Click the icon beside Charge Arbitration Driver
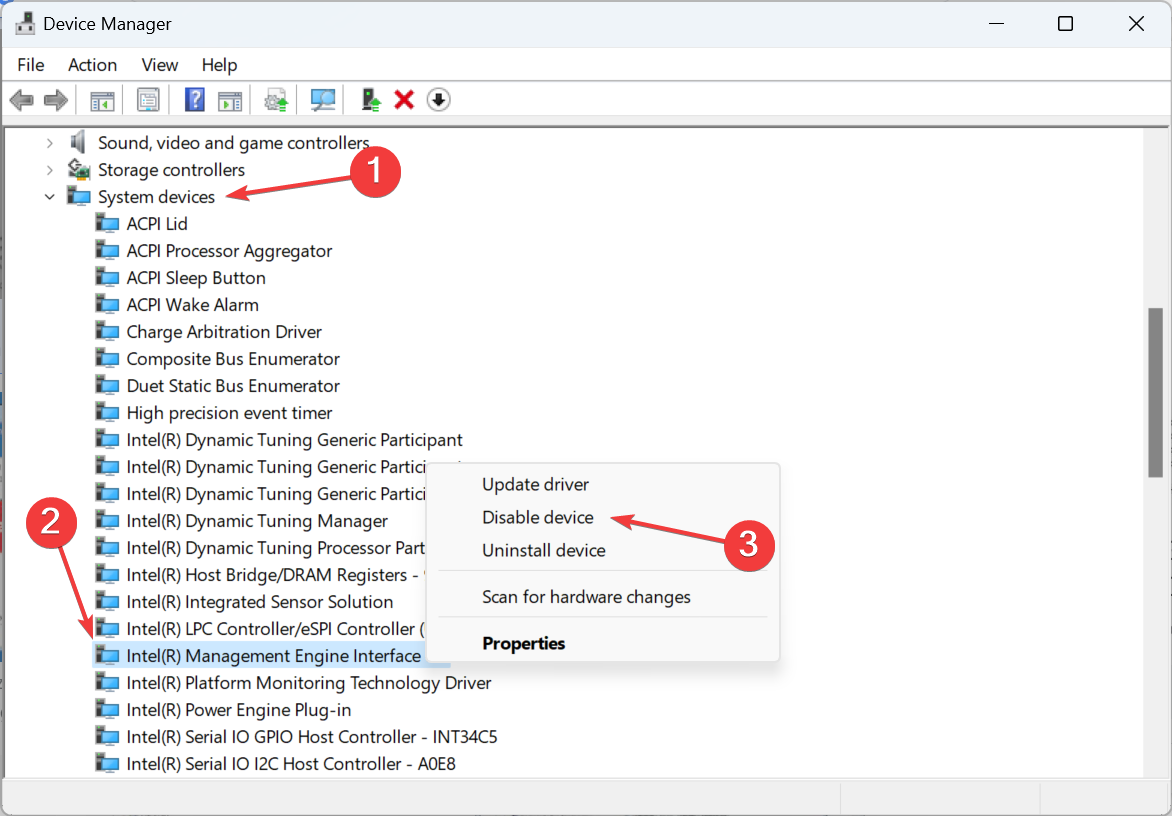This screenshot has width=1172, height=816. 107,331
